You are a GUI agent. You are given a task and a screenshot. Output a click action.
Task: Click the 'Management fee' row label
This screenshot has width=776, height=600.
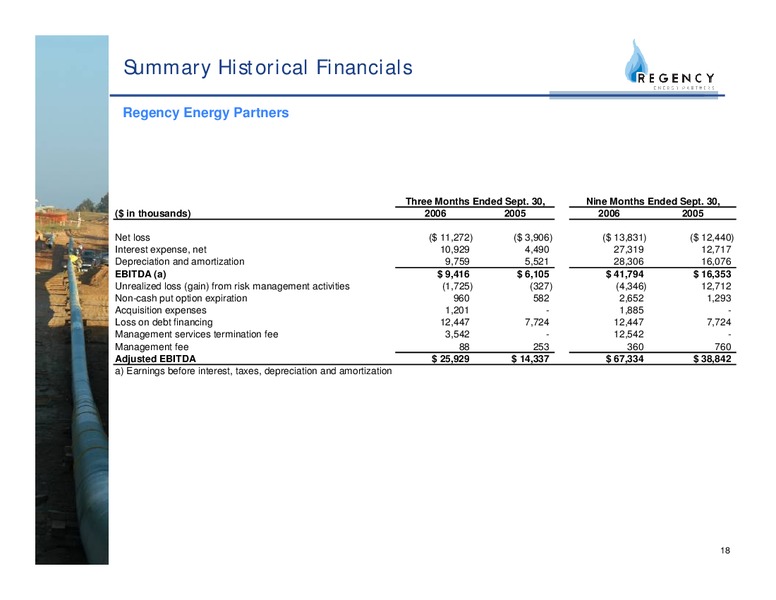pos(151,347)
